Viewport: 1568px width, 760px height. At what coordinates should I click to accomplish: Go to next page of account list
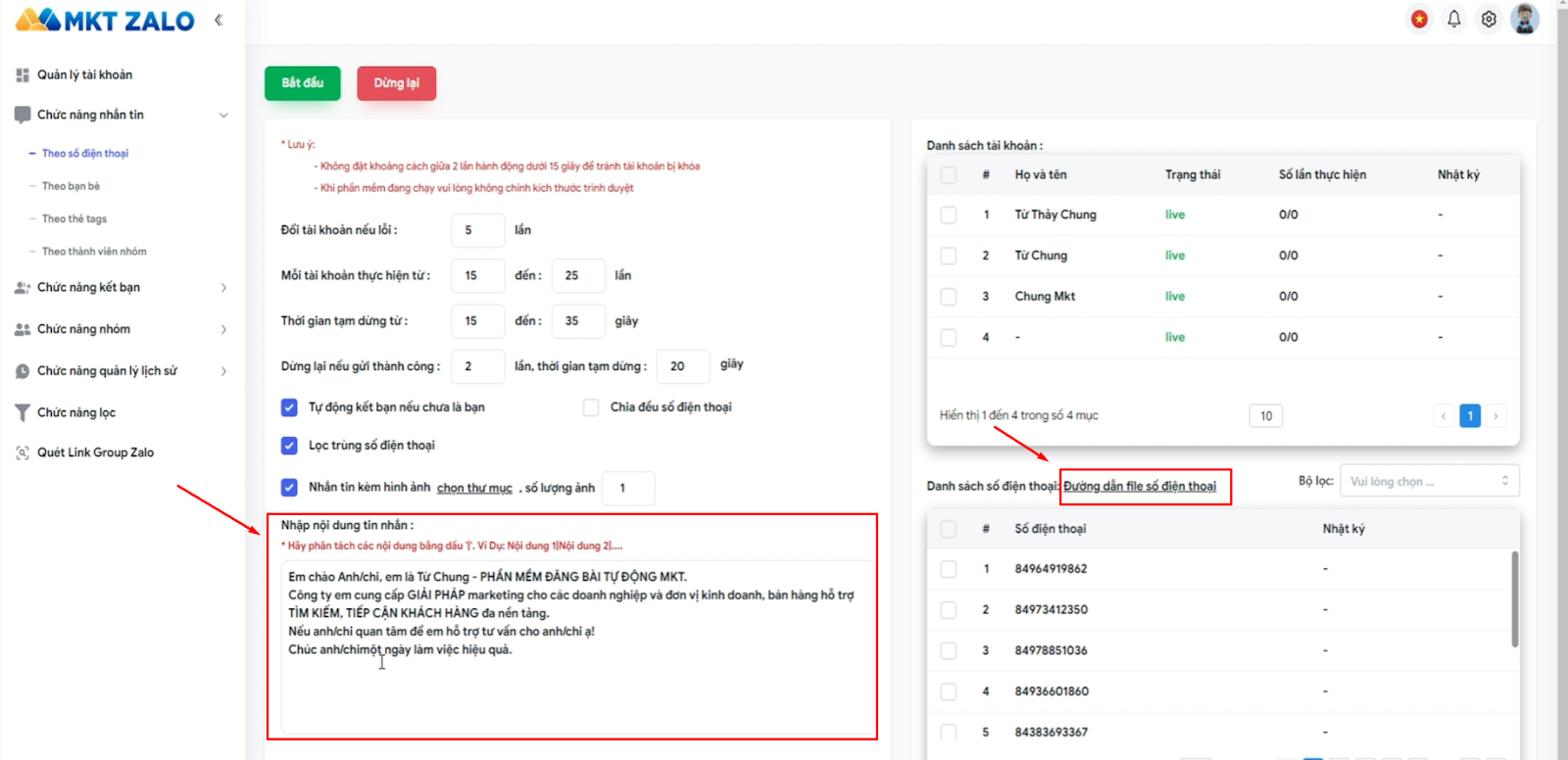click(1495, 416)
